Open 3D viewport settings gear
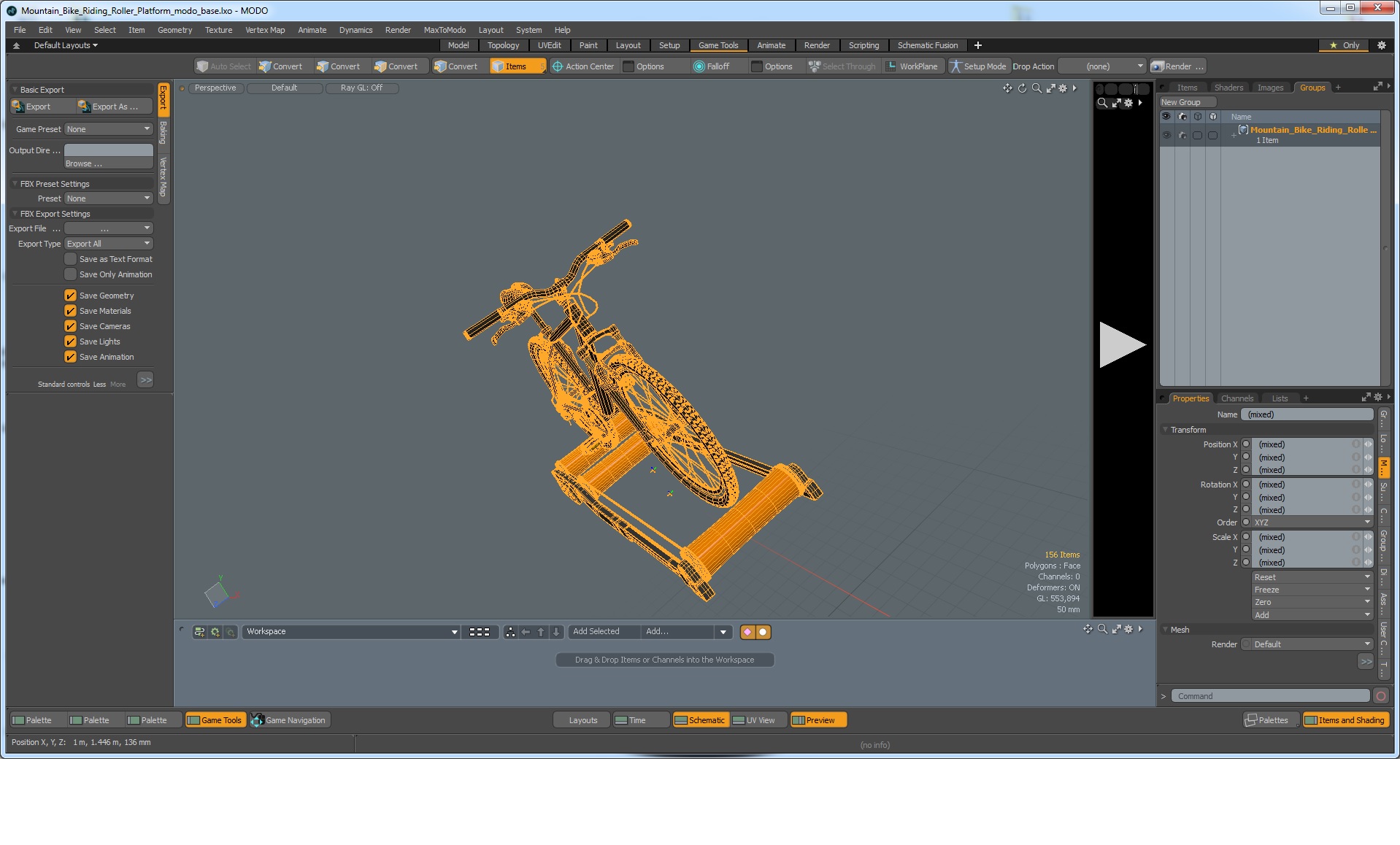The width and height of the screenshot is (1400, 845). (1063, 88)
